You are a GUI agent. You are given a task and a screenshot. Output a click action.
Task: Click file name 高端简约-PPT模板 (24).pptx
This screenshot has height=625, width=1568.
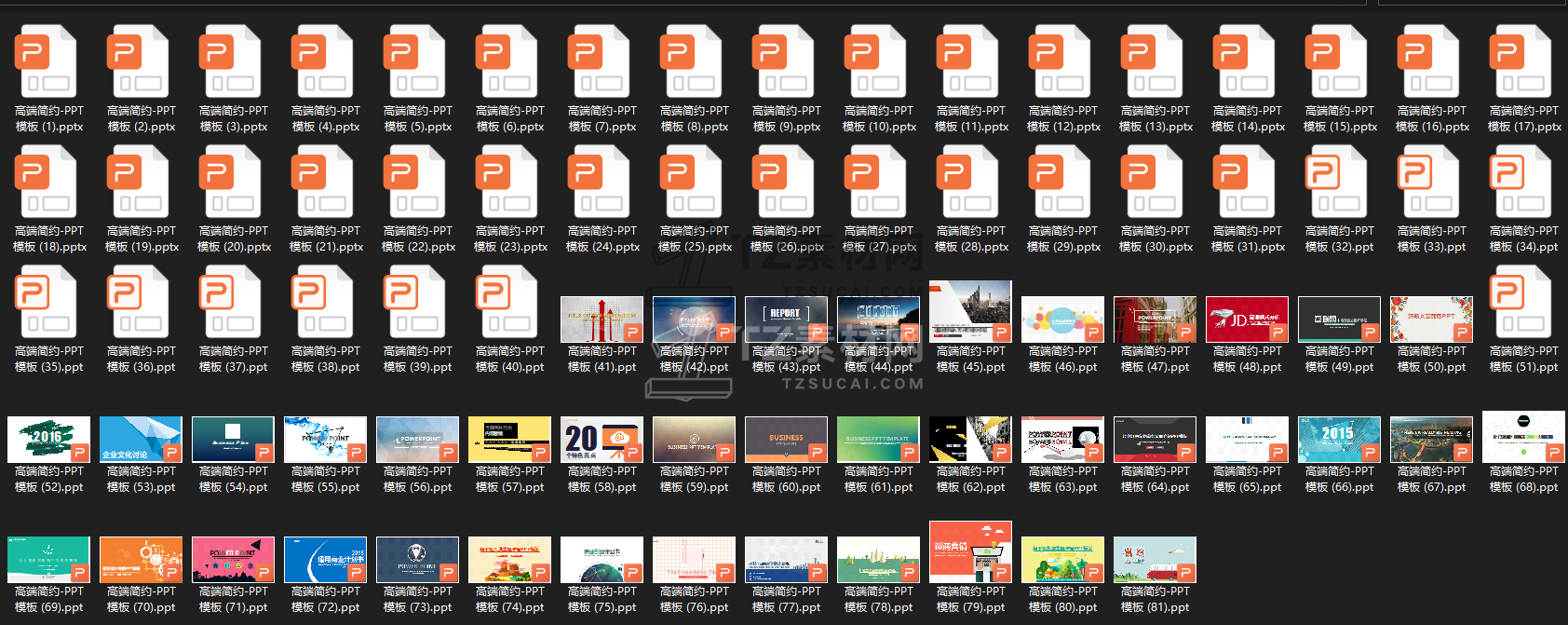[x=602, y=238]
